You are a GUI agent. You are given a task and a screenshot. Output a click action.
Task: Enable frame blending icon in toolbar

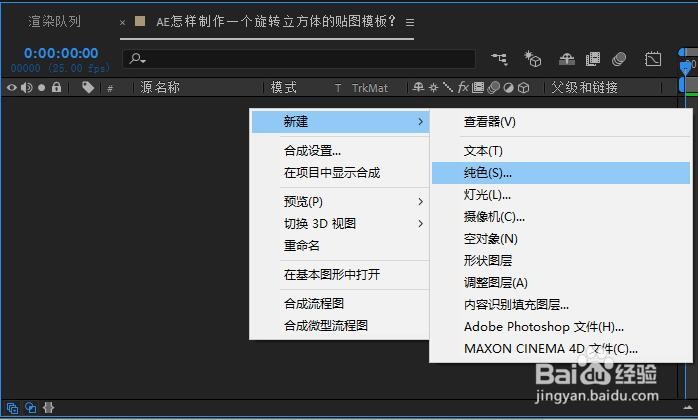tap(592, 59)
